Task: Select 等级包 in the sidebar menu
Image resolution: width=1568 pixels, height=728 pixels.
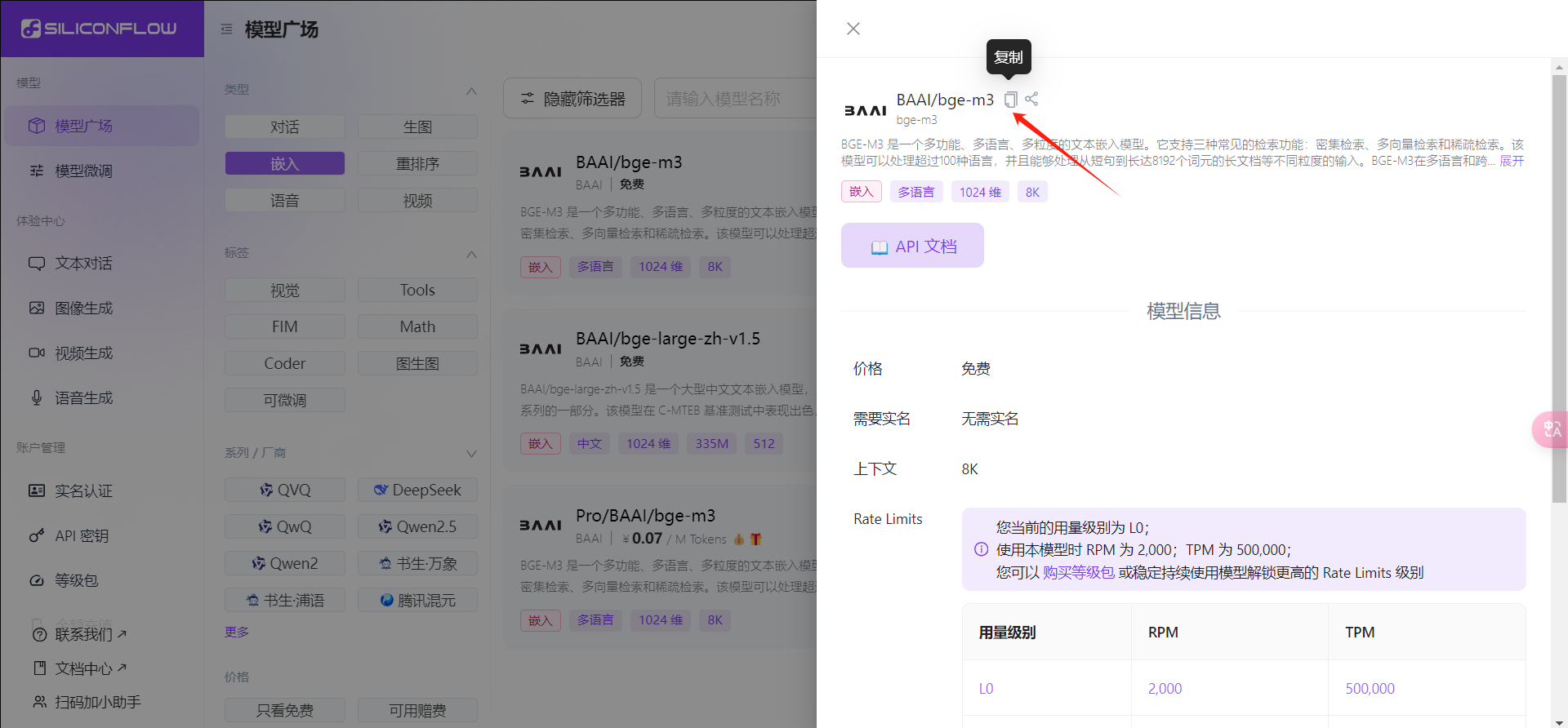Action: [77, 580]
